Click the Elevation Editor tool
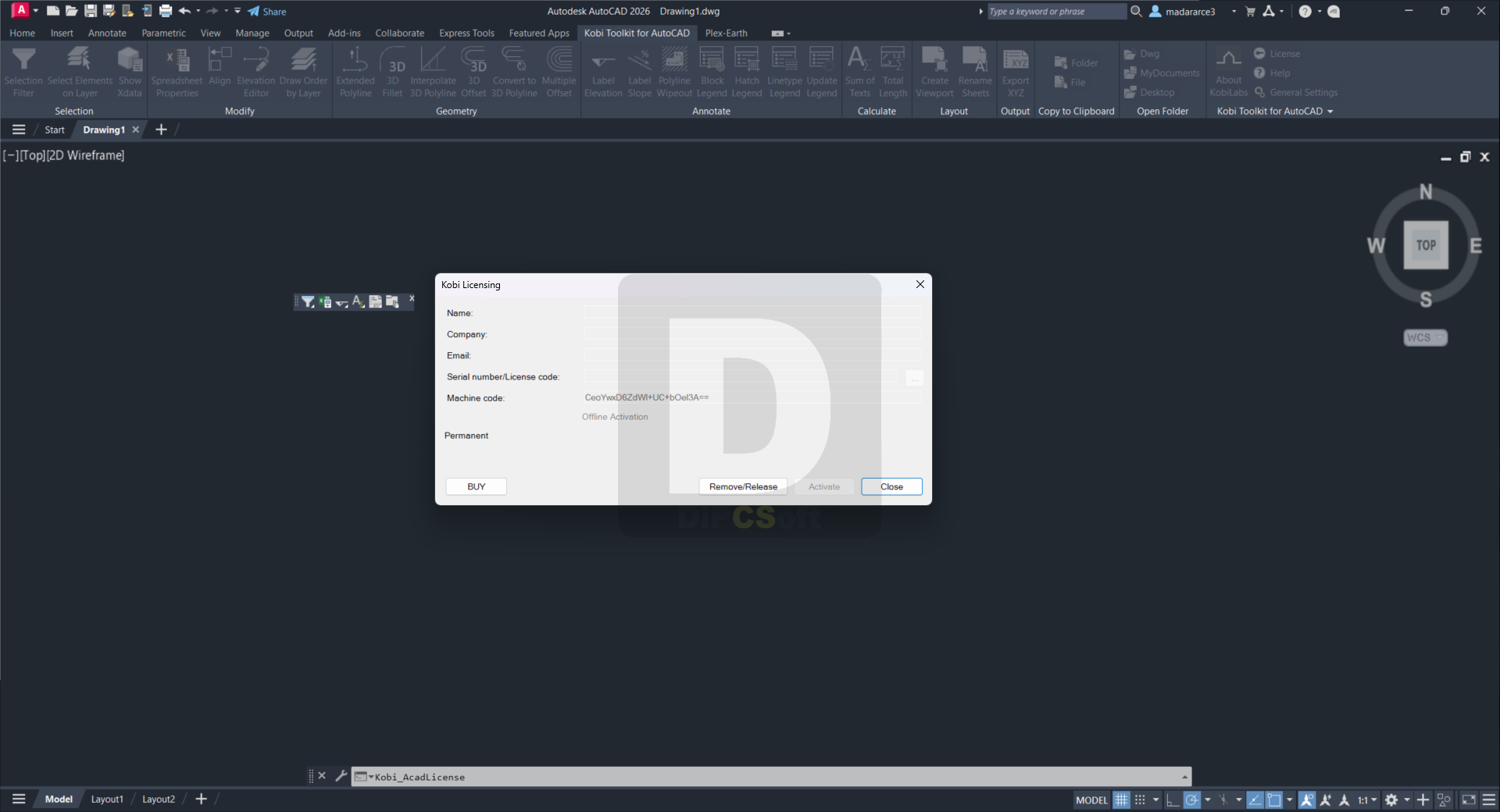The height and width of the screenshot is (812, 1500). click(256, 72)
